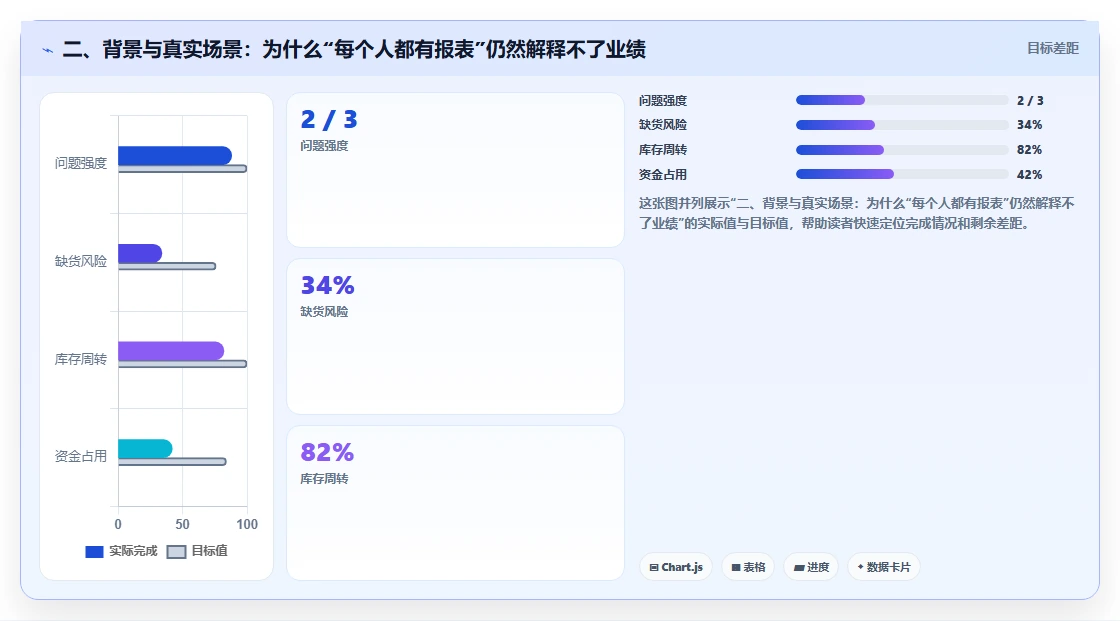Click the 数据卡片 tag chip
The width and height of the screenshot is (1120, 621).
tap(884, 567)
